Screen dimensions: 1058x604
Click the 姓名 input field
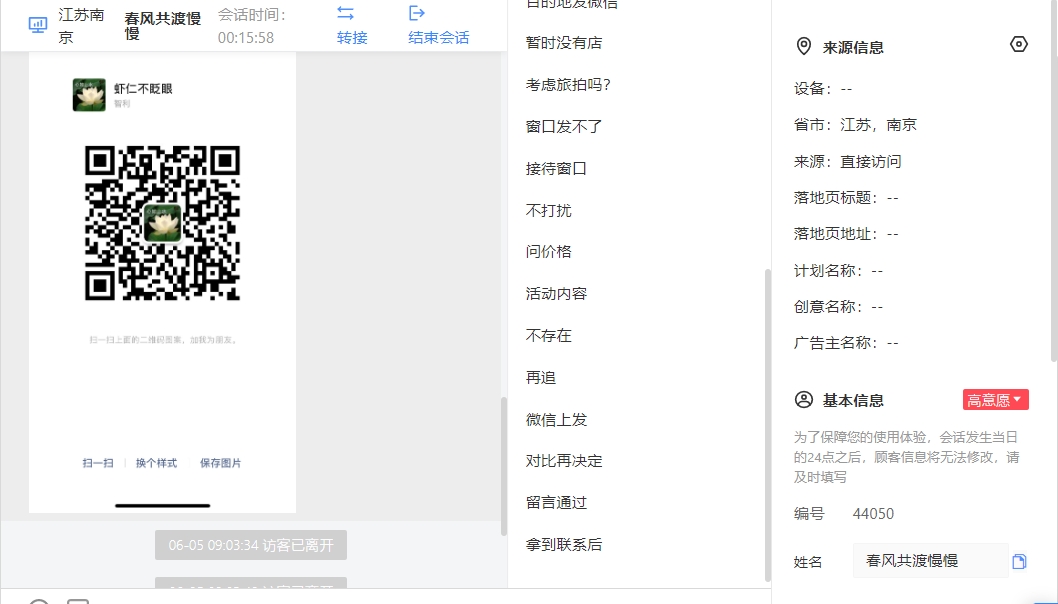(x=930, y=561)
